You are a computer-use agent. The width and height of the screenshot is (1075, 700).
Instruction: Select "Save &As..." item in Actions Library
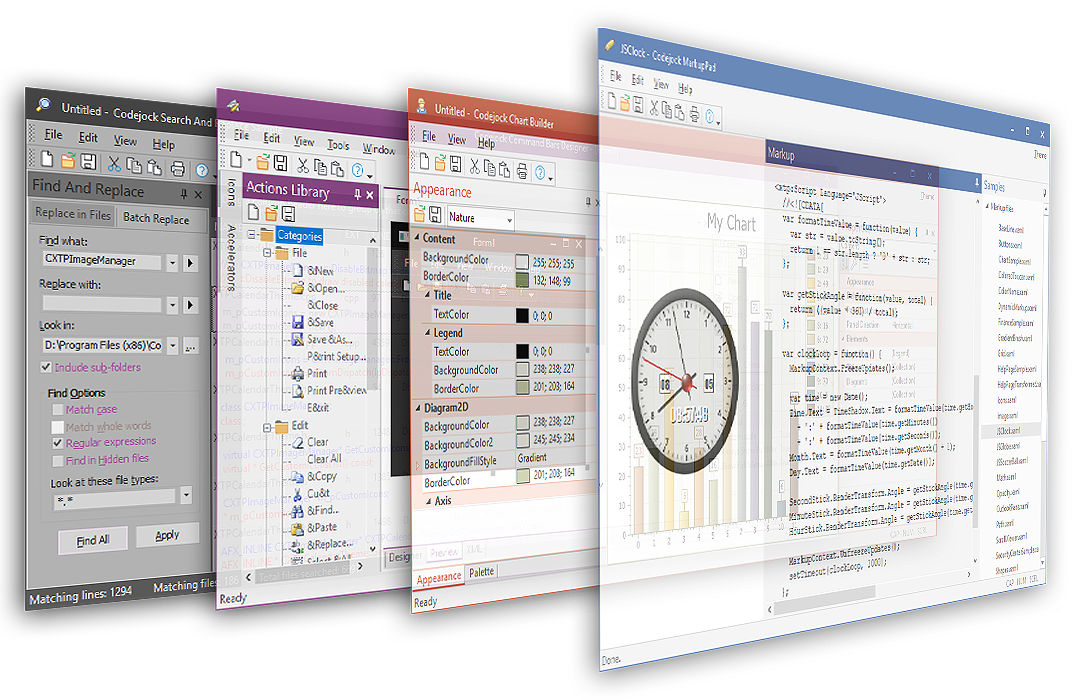pos(329,339)
